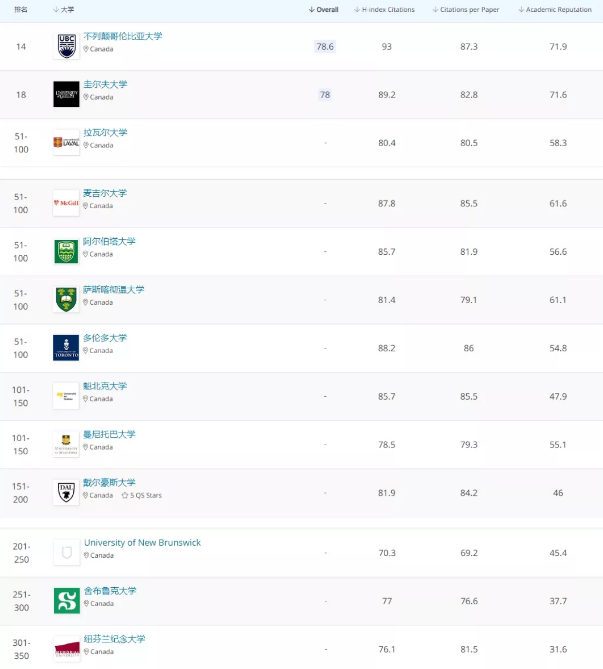This screenshot has height=669, width=603.
Task: Click the placeholder logo for New Brunswick
Action: coord(67,553)
